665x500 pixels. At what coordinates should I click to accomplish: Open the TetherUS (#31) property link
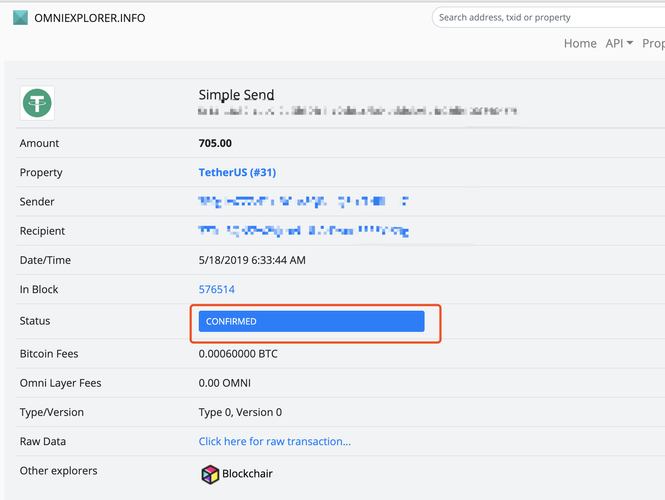pyautogui.click(x=237, y=172)
